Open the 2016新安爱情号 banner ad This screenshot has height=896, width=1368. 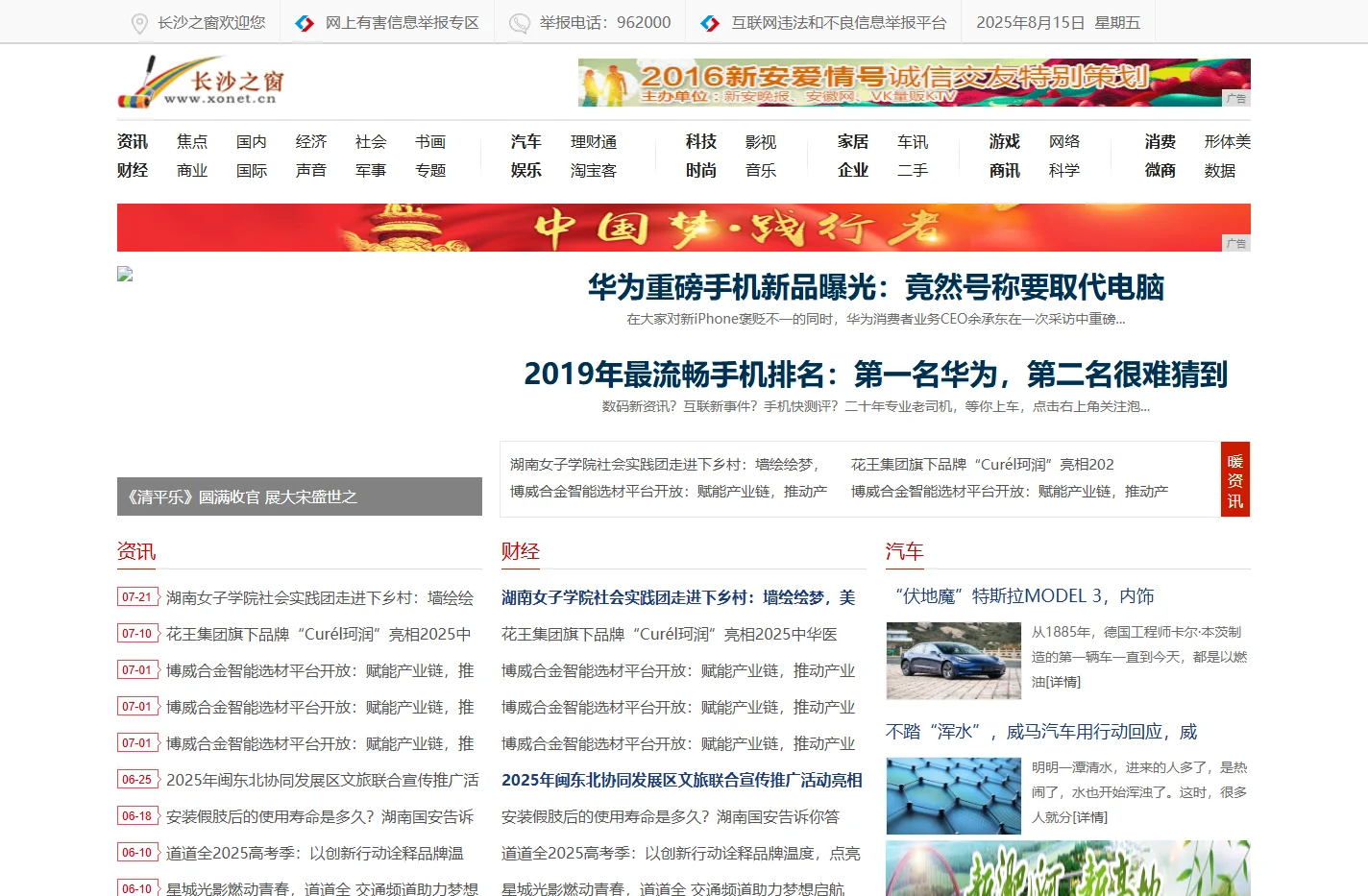point(914,83)
